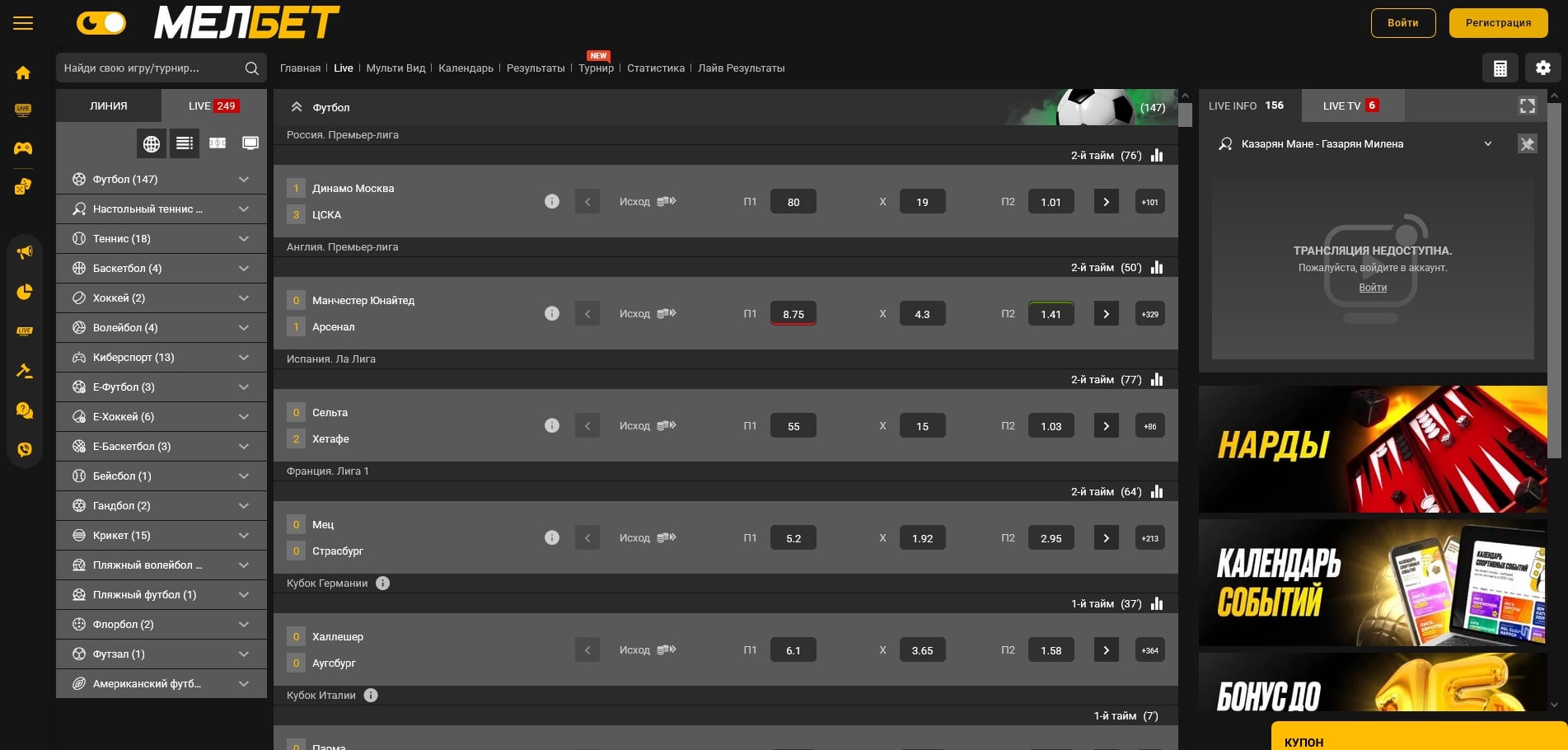Click the home icon in left sidebar

23,73
